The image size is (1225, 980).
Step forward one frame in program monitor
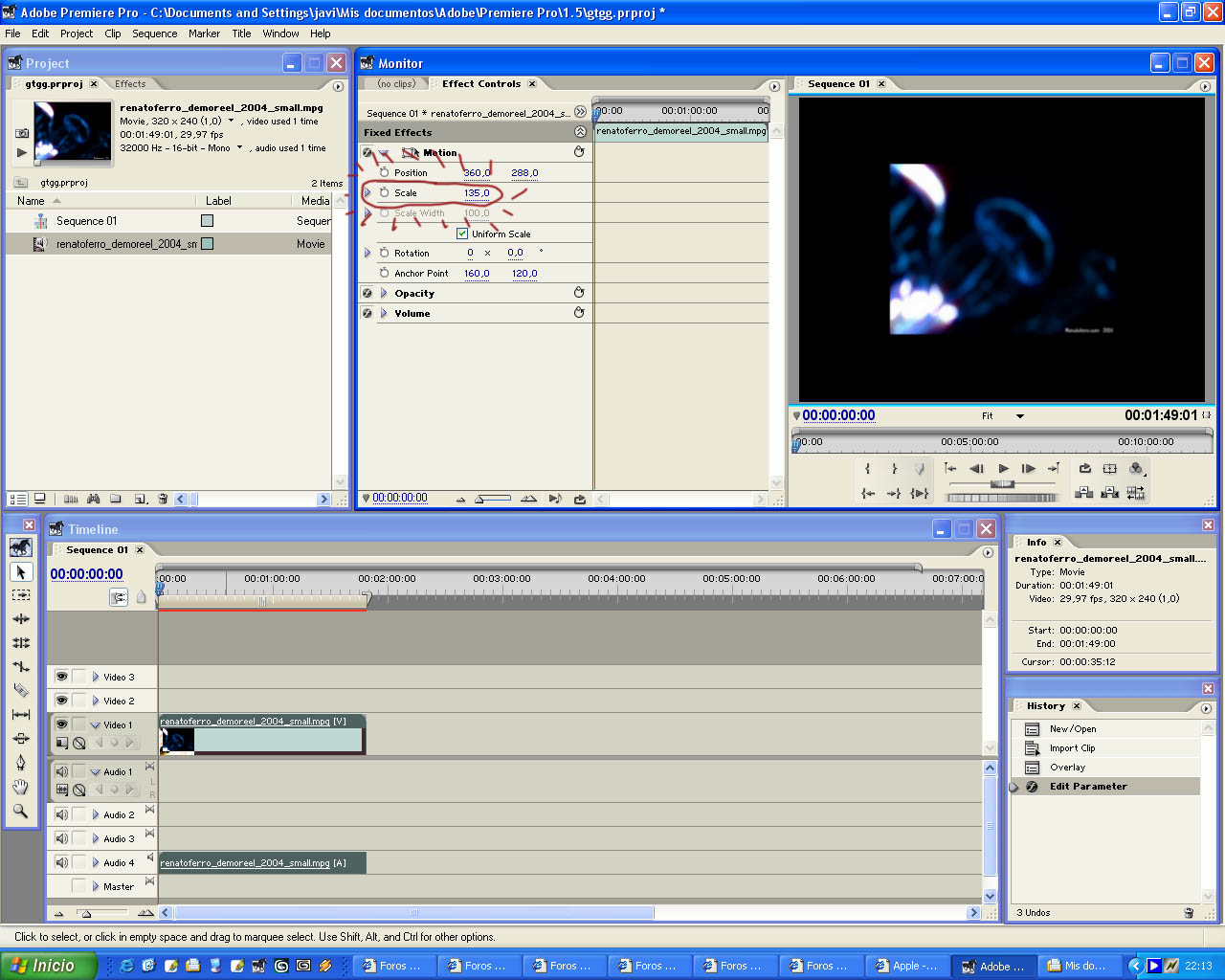pos(1029,469)
